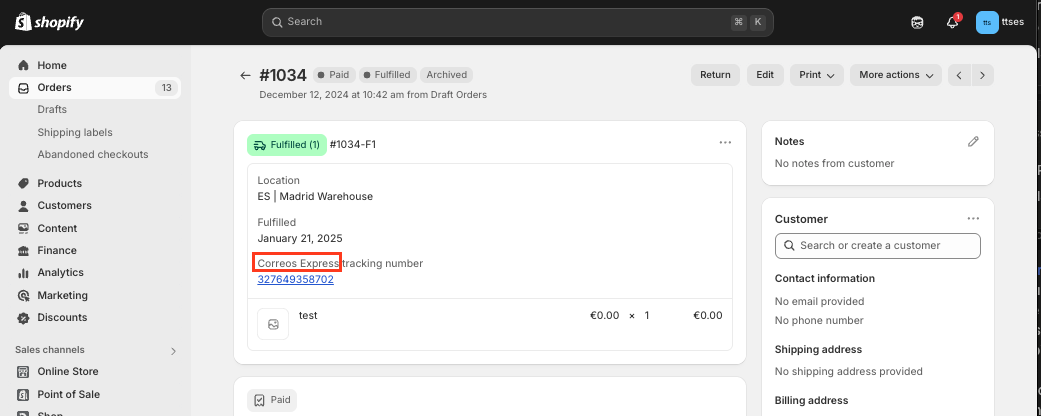Click ES | Madrid Warehouse location text
Screen dimensions: 1041x416
coord(315,196)
